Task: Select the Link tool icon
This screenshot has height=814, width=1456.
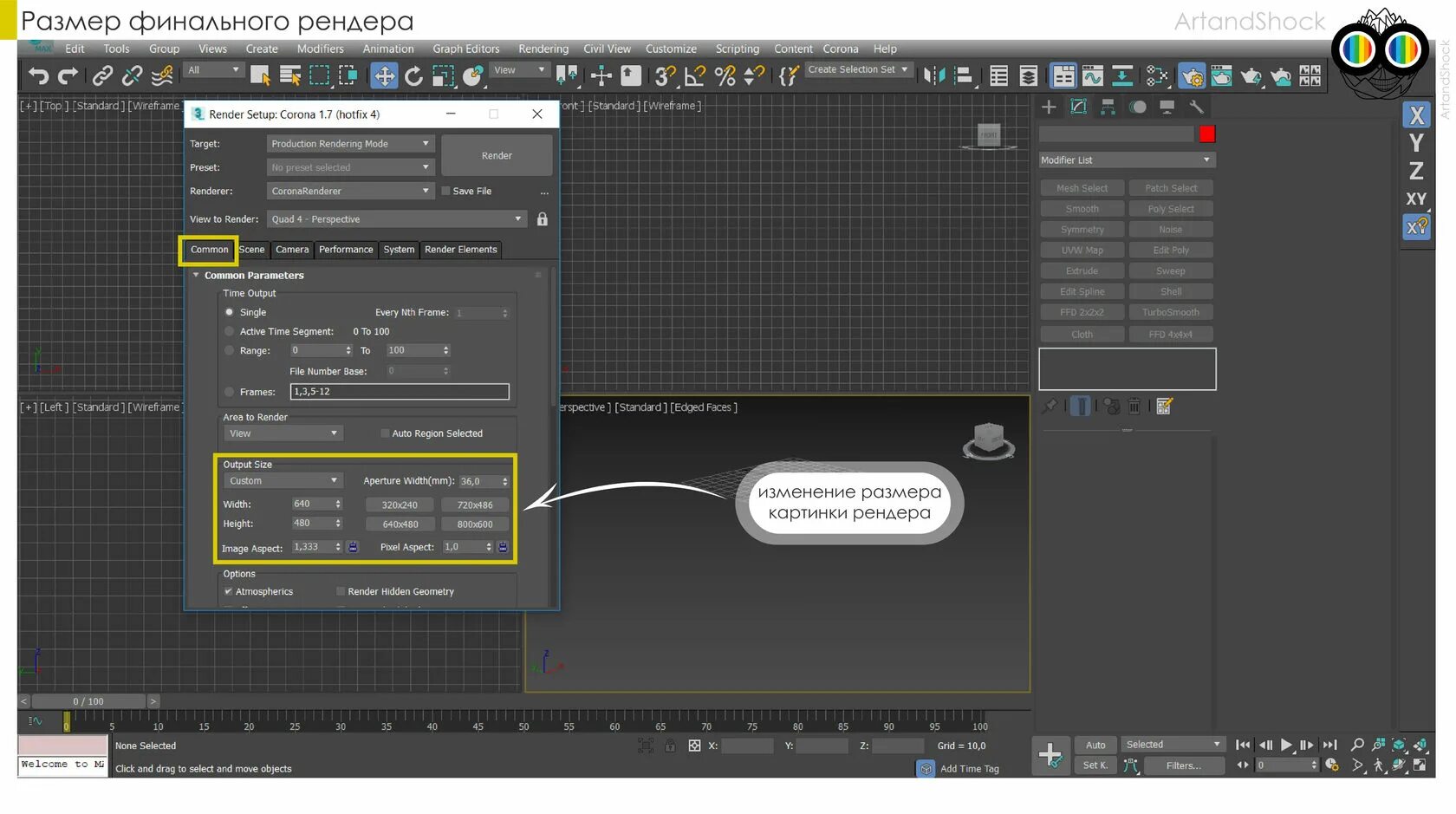Action: (x=102, y=76)
